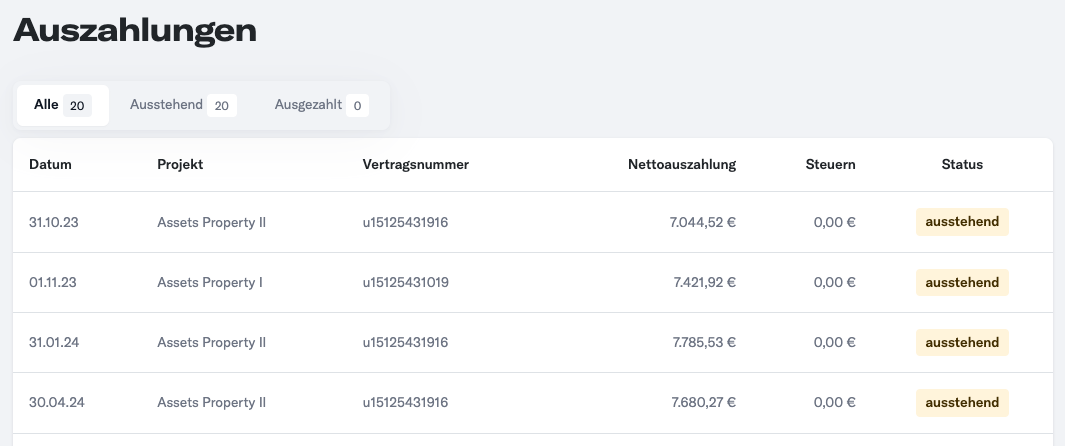This screenshot has width=1065, height=446.
Task: Click the Status column header
Action: point(962,164)
